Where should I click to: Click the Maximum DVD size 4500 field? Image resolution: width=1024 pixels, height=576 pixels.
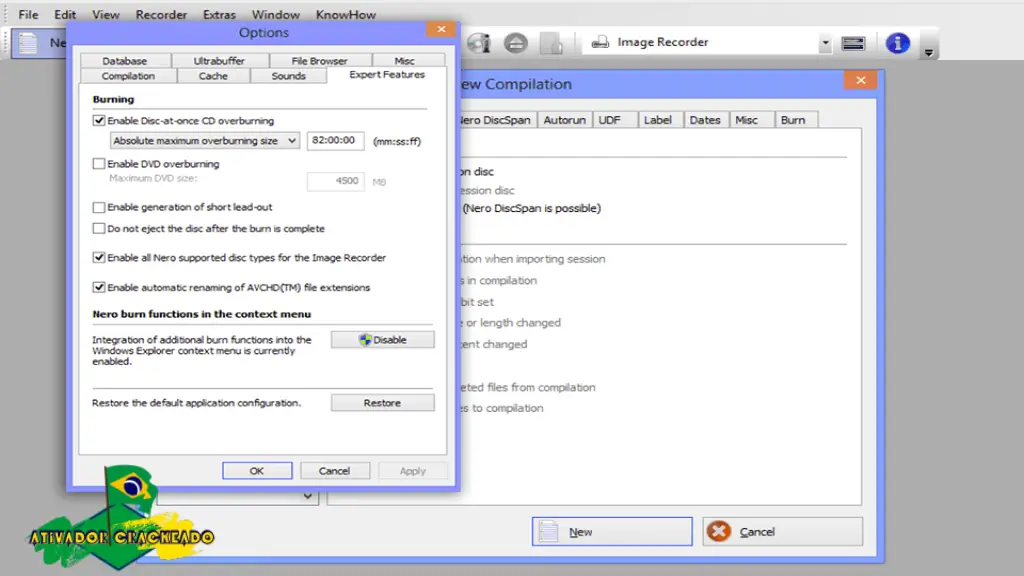(335, 181)
